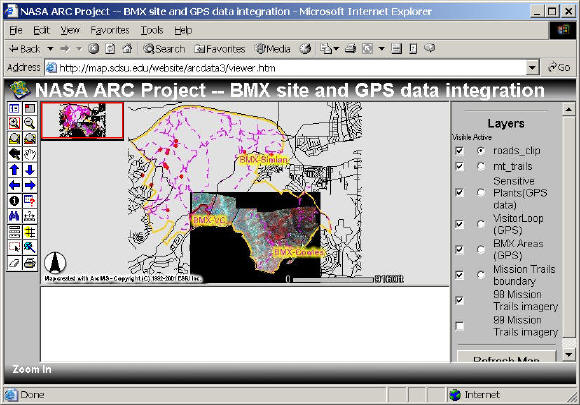Open the Find binoculars tool
Image resolution: width=580 pixels, height=405 pixels.
click(x=14, y=216)
